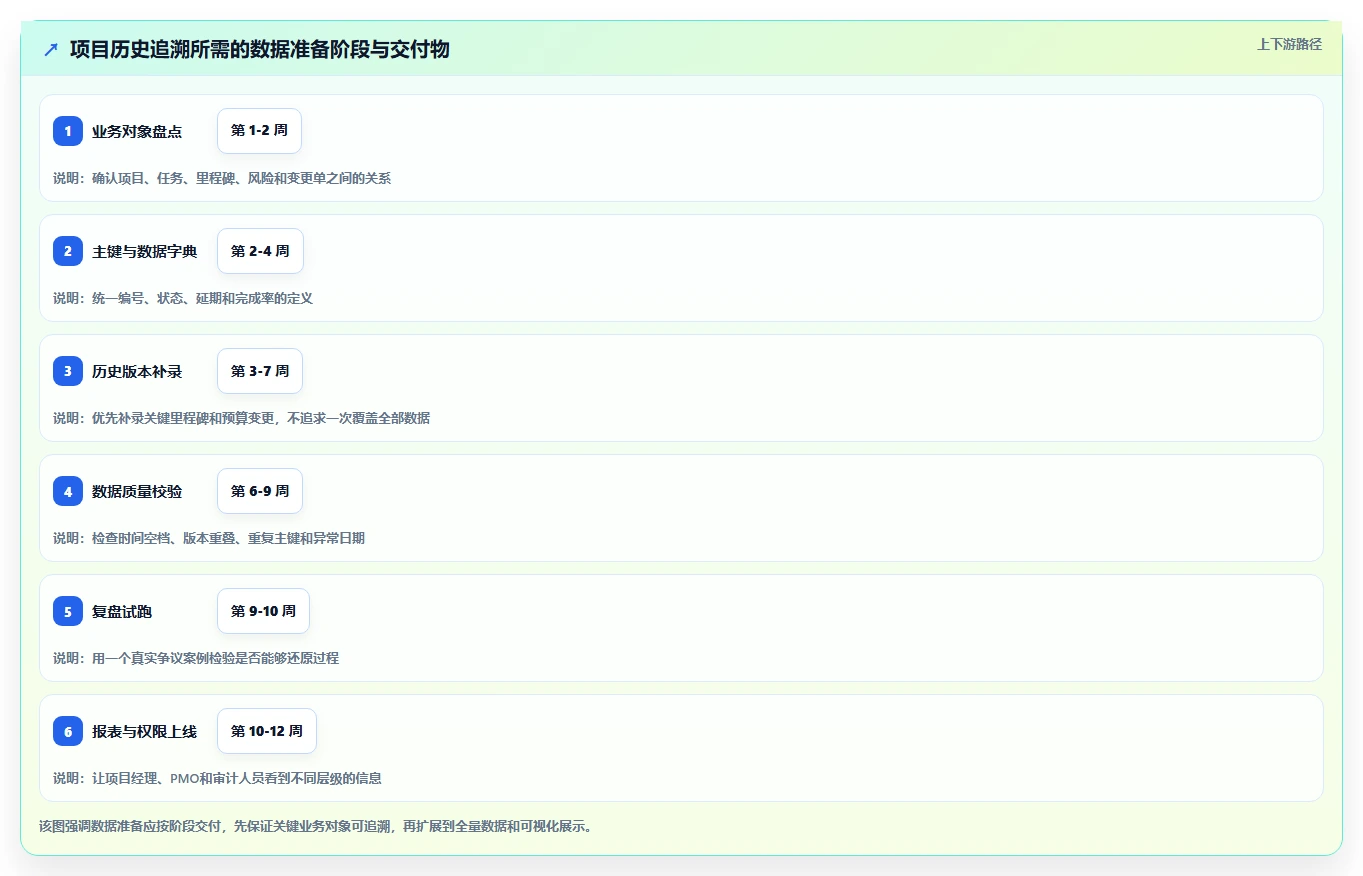Click the main title 项目历史追溯所需的数据准备阶段与交付物

260,49
